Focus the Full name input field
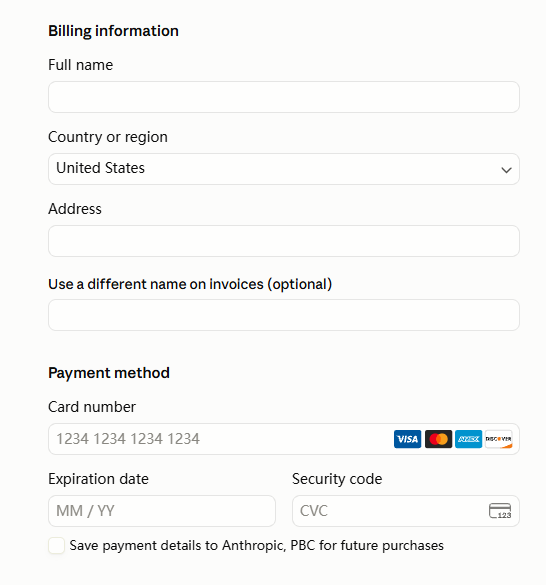 tap(284, 97)
